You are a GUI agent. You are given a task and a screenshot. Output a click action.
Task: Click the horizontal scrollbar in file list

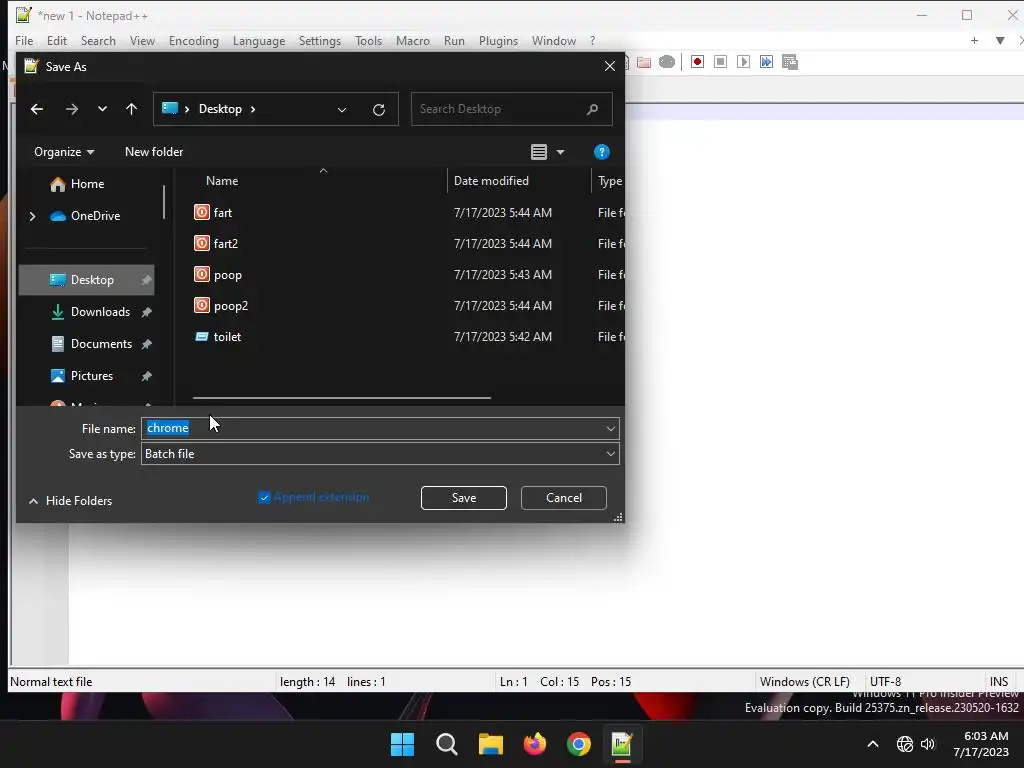[342, 397]
